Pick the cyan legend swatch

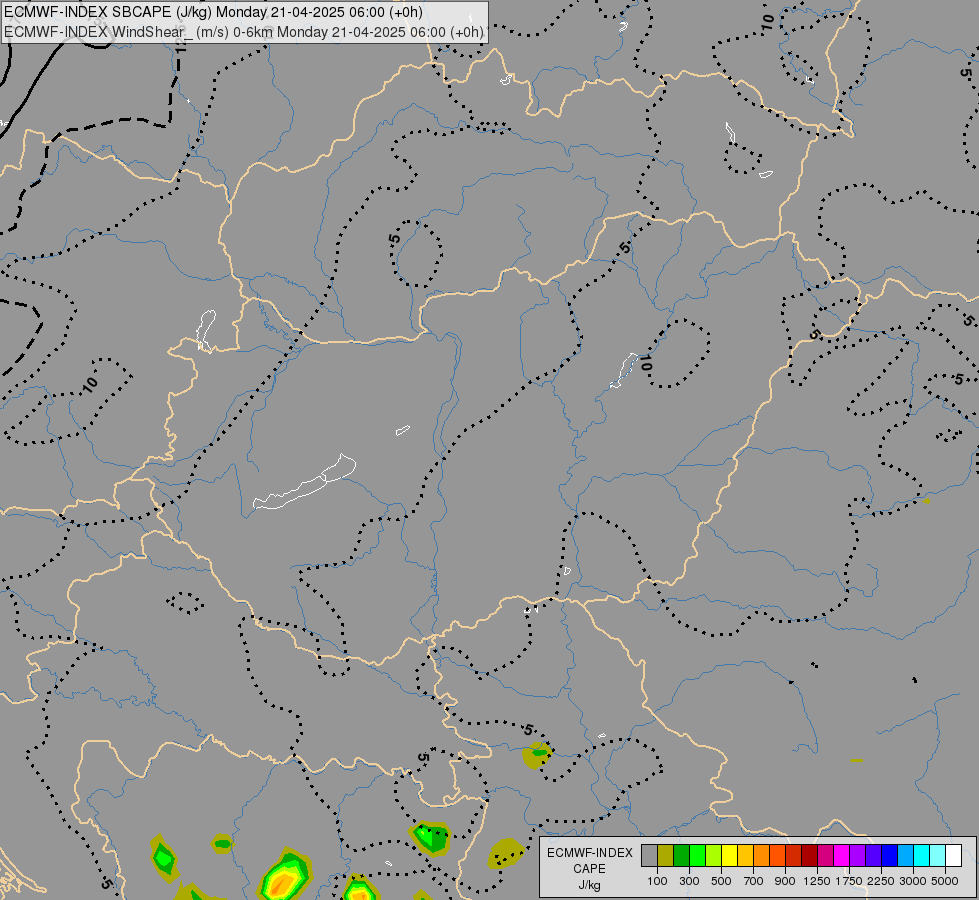coord(921,856)
